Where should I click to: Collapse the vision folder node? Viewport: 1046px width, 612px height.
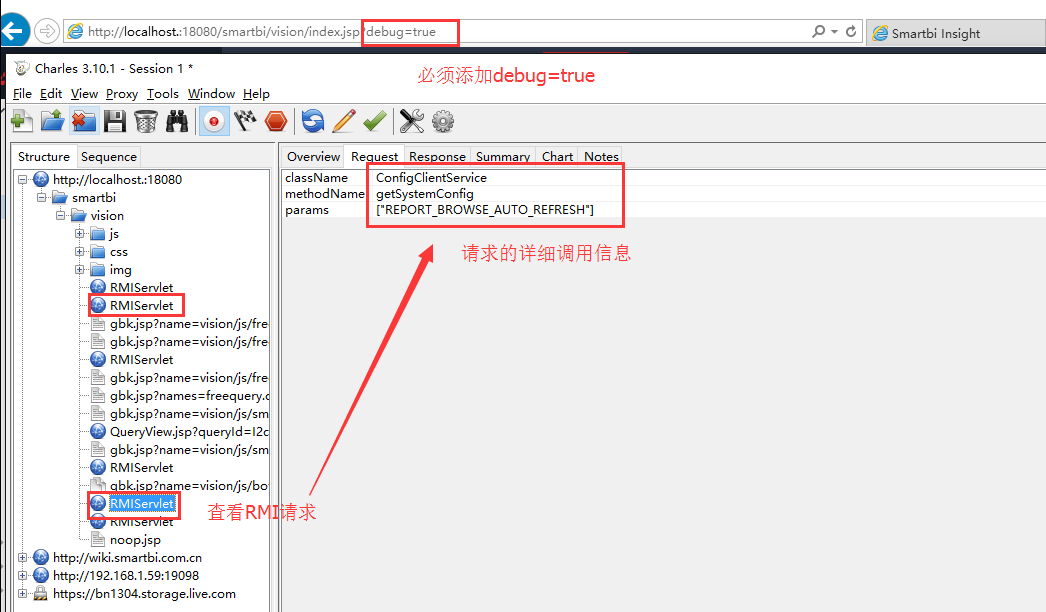(x=61, y=216)
